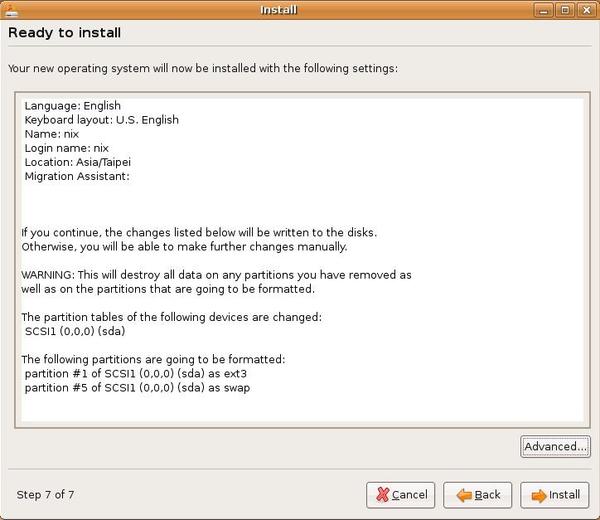Click the 'Name: nix' line

52,134
